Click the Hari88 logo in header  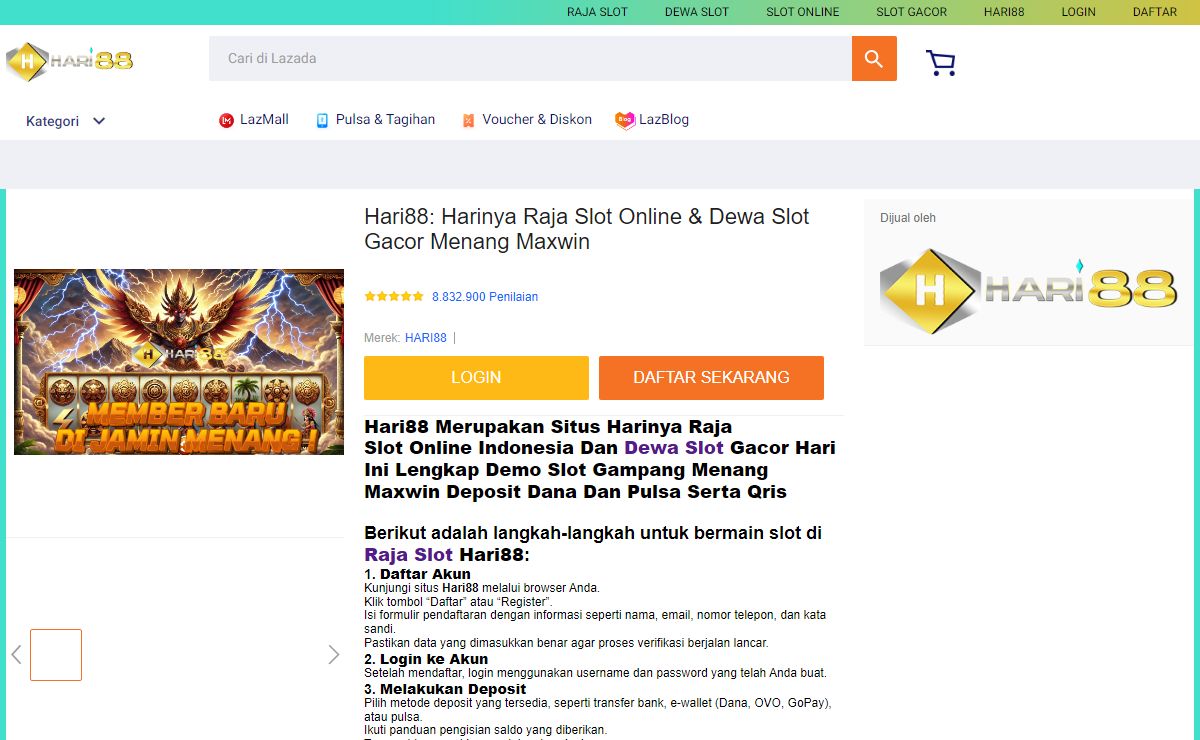pyautogui.click(x=69, y=61)
